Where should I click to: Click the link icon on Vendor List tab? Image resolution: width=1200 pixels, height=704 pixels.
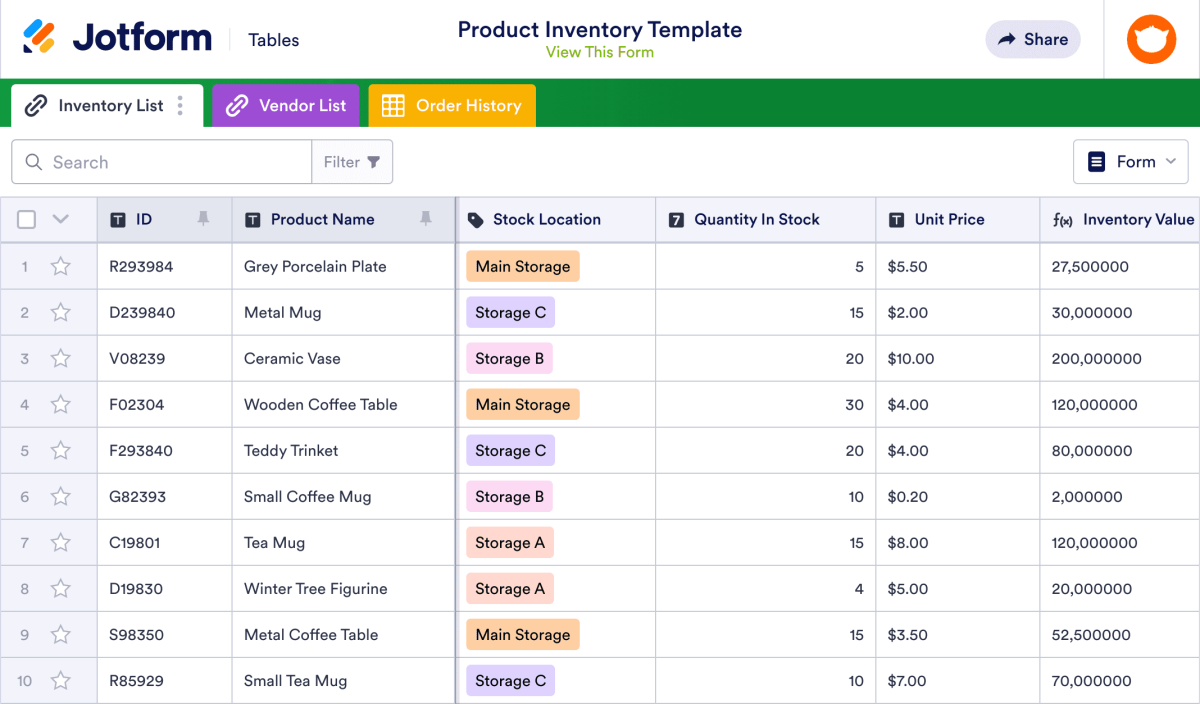[x=238, y=105]
